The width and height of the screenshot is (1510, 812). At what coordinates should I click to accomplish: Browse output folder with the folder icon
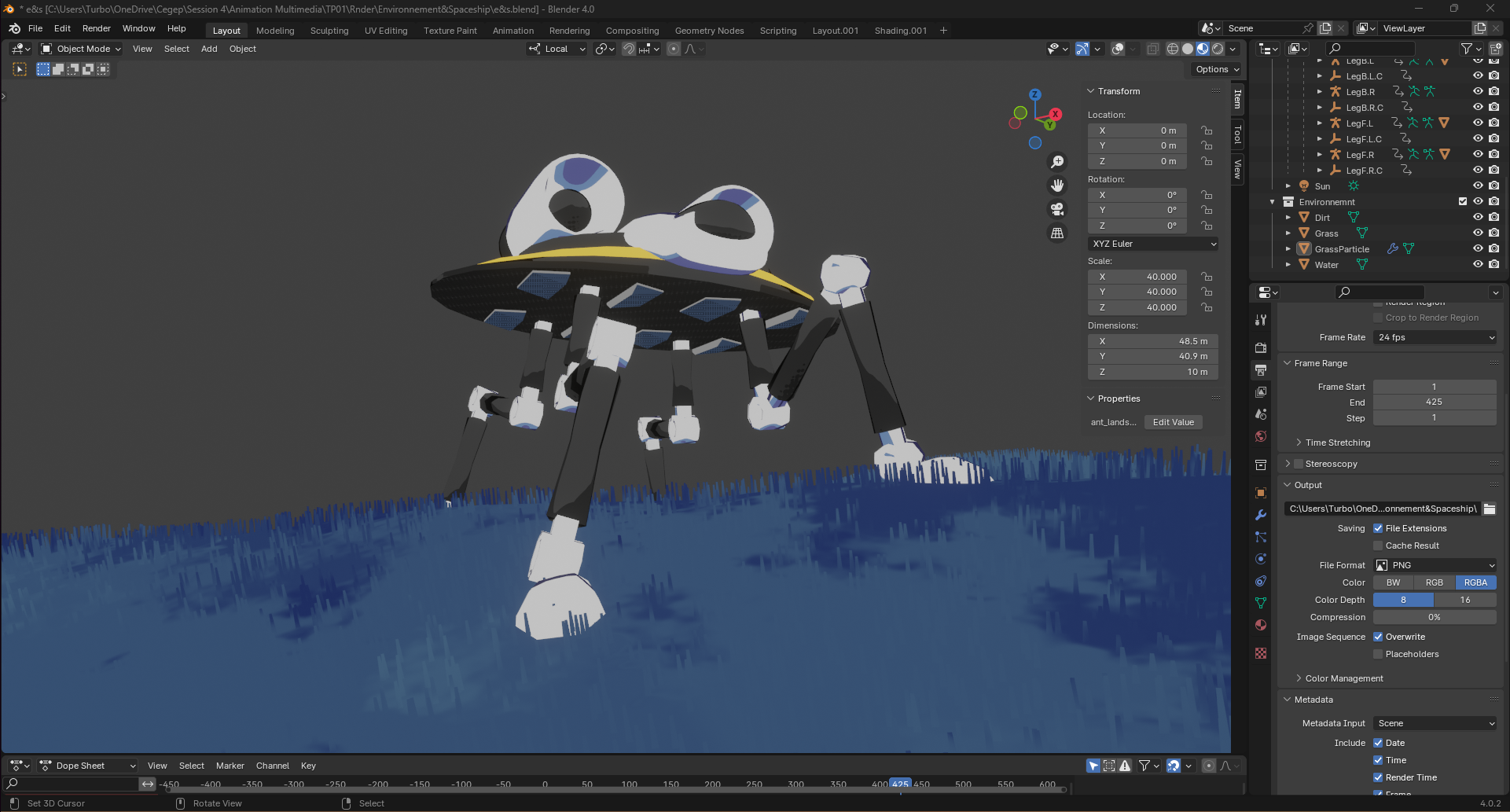[1489, 509]
